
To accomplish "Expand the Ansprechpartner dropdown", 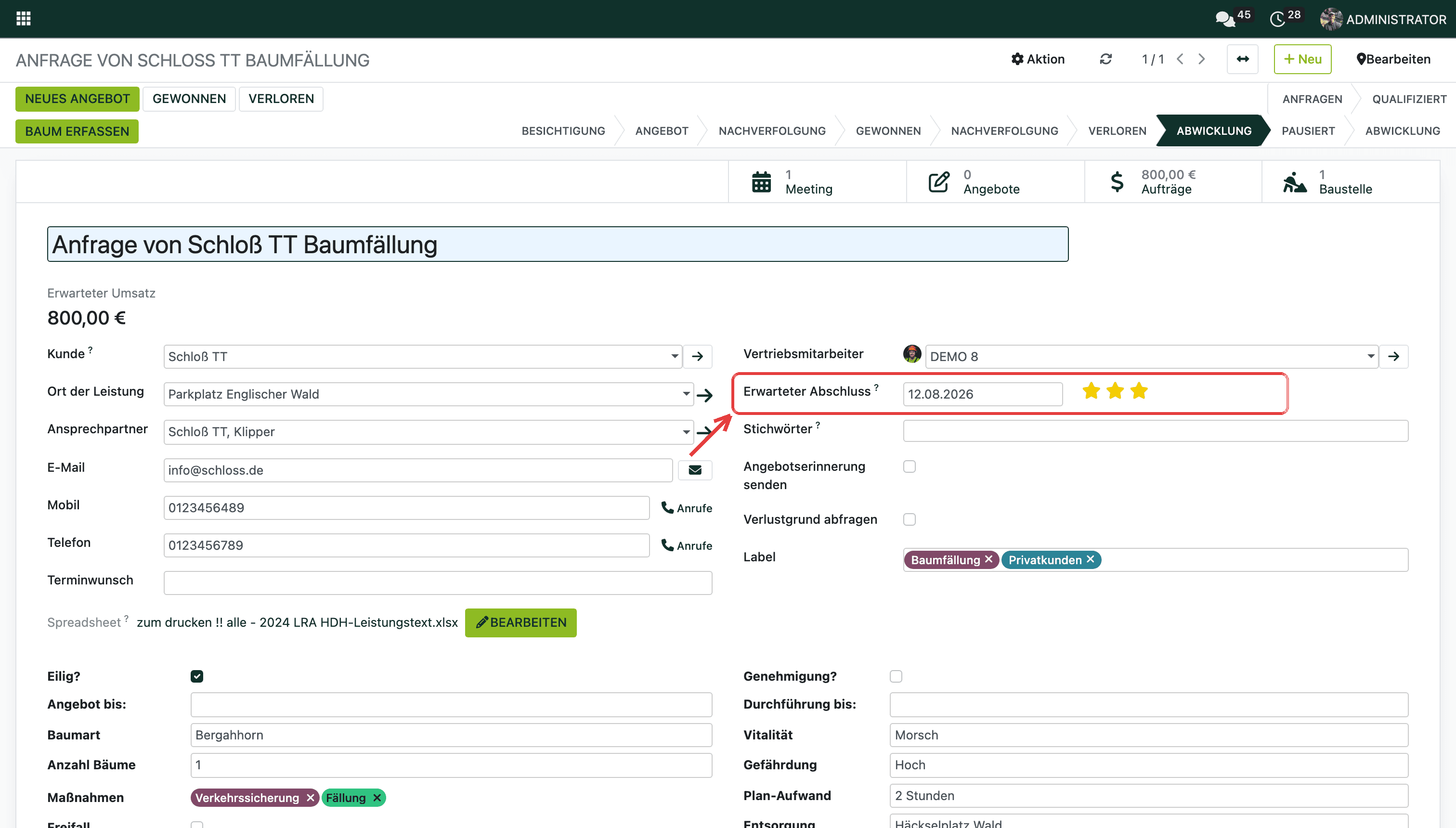I will (686, 432).
